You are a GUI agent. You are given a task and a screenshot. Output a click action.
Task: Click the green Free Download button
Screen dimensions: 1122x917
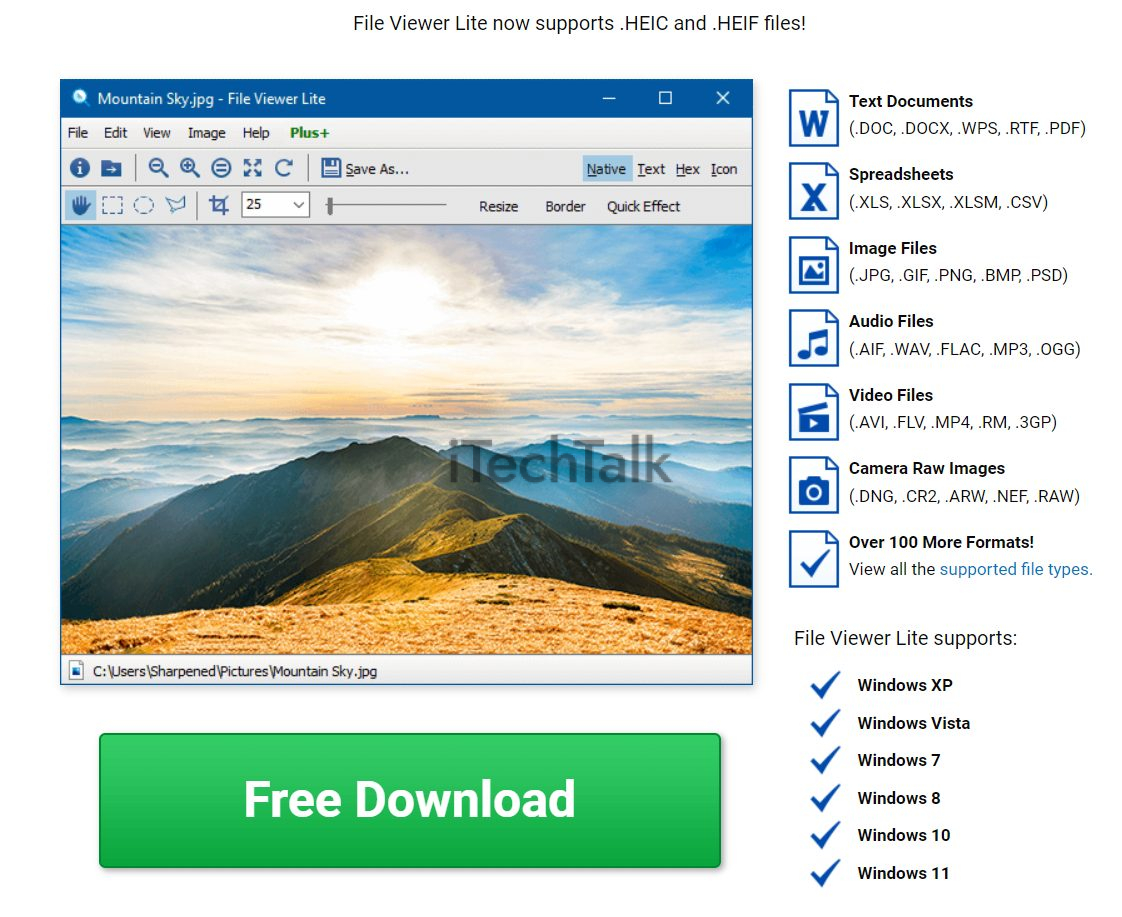409,800
